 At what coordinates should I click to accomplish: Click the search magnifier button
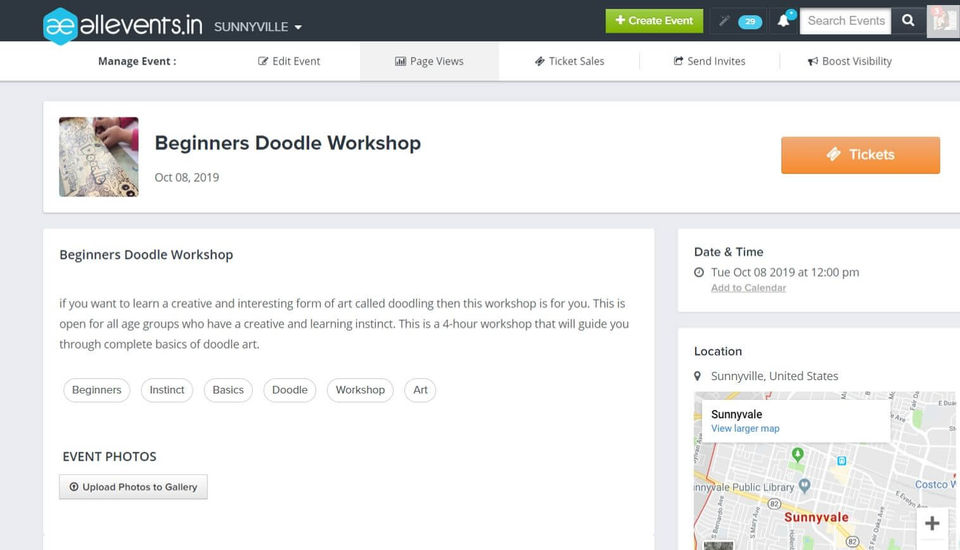(908, 21)
